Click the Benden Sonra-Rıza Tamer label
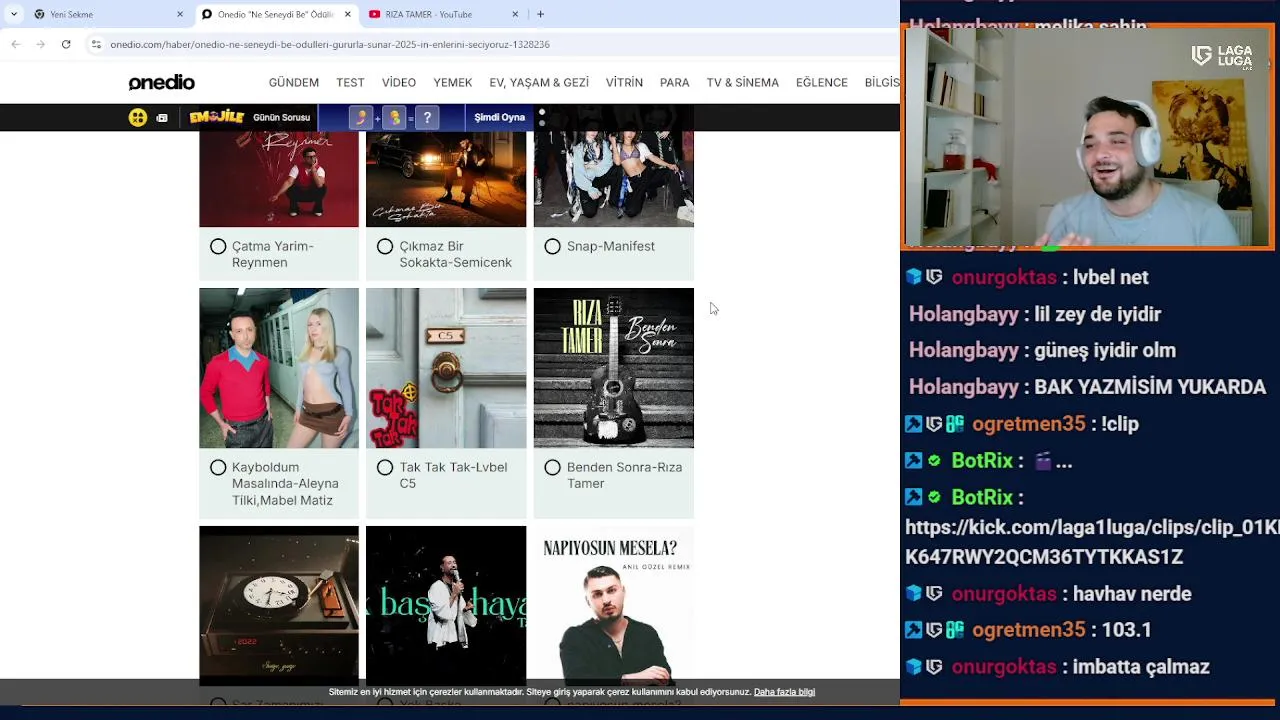This screenshot has height=720, width=1280. coord(624,475)
